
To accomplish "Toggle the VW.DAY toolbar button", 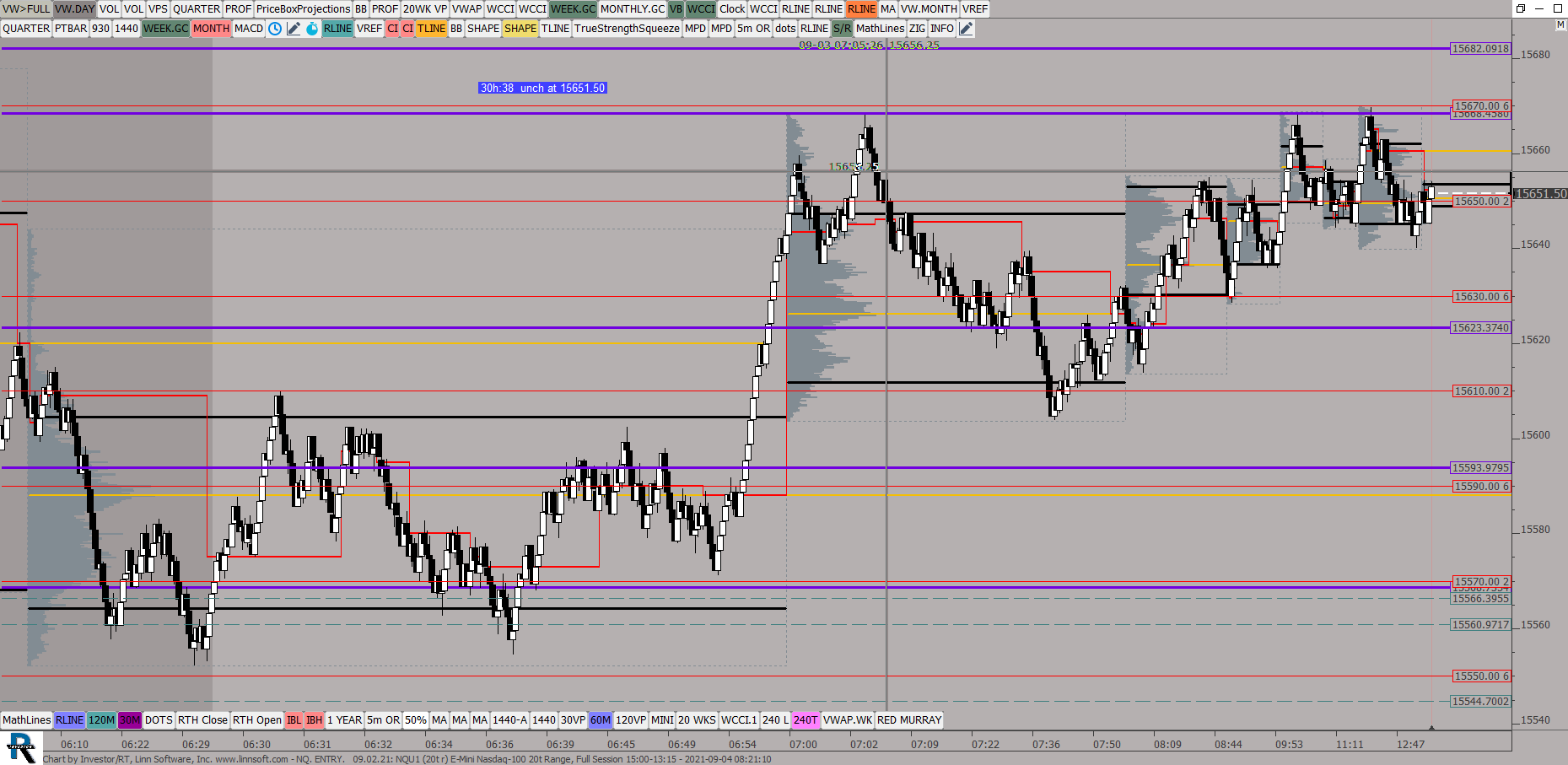I will click(x=74, y=9).
